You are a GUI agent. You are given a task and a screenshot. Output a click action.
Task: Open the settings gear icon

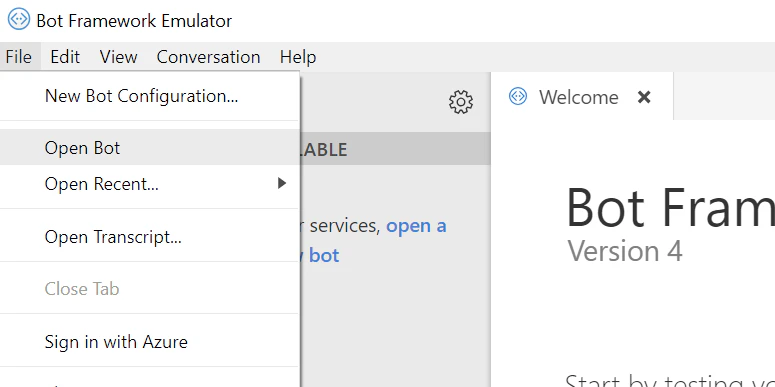click(x=461, y=102)
